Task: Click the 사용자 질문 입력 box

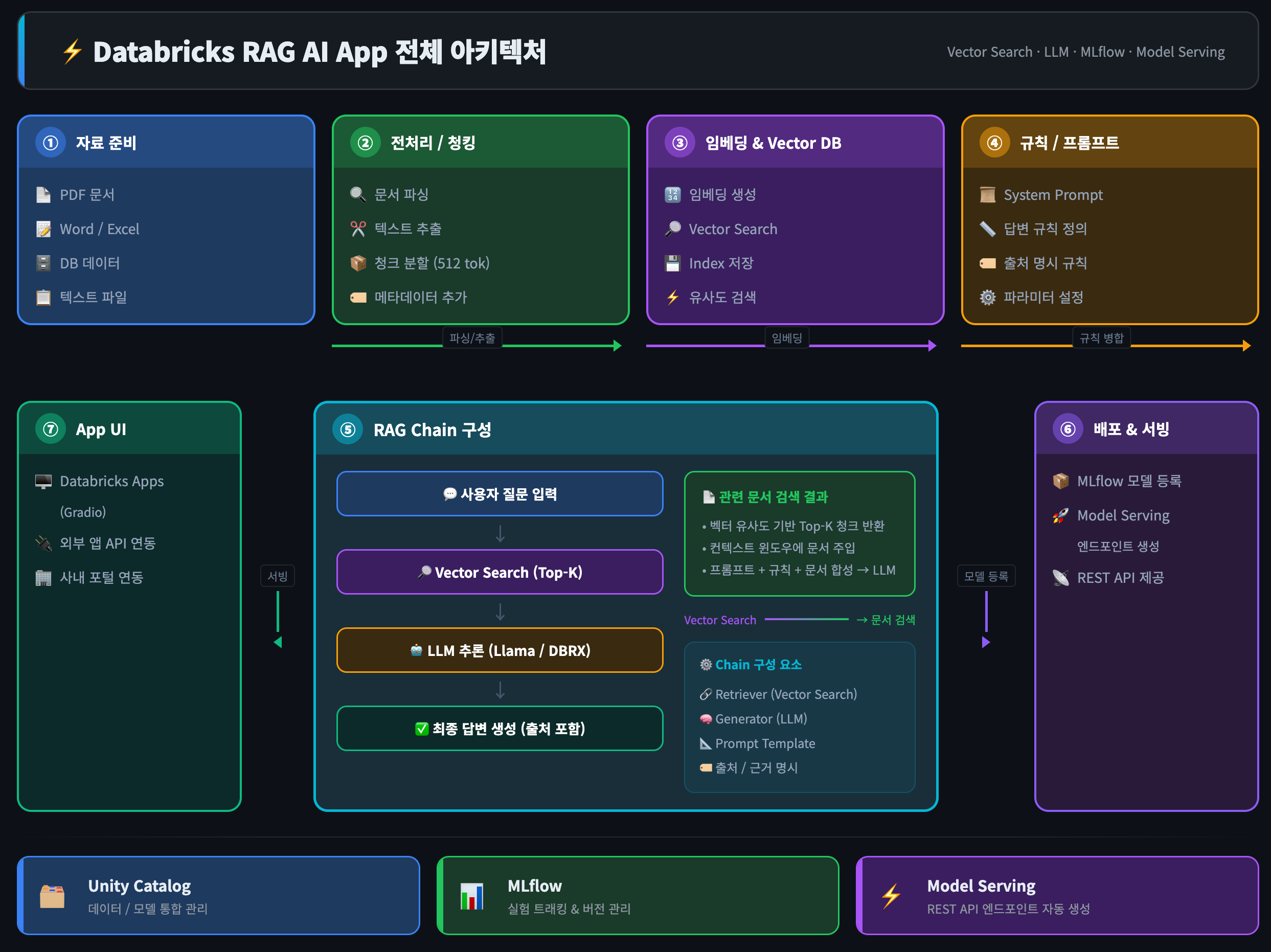Action: tap(500, 494)
